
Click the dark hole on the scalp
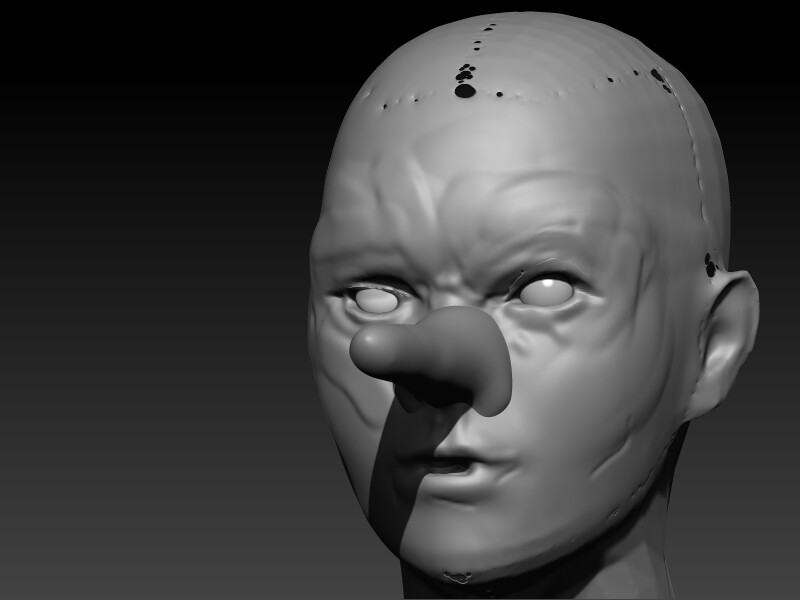tap(466, 90)
